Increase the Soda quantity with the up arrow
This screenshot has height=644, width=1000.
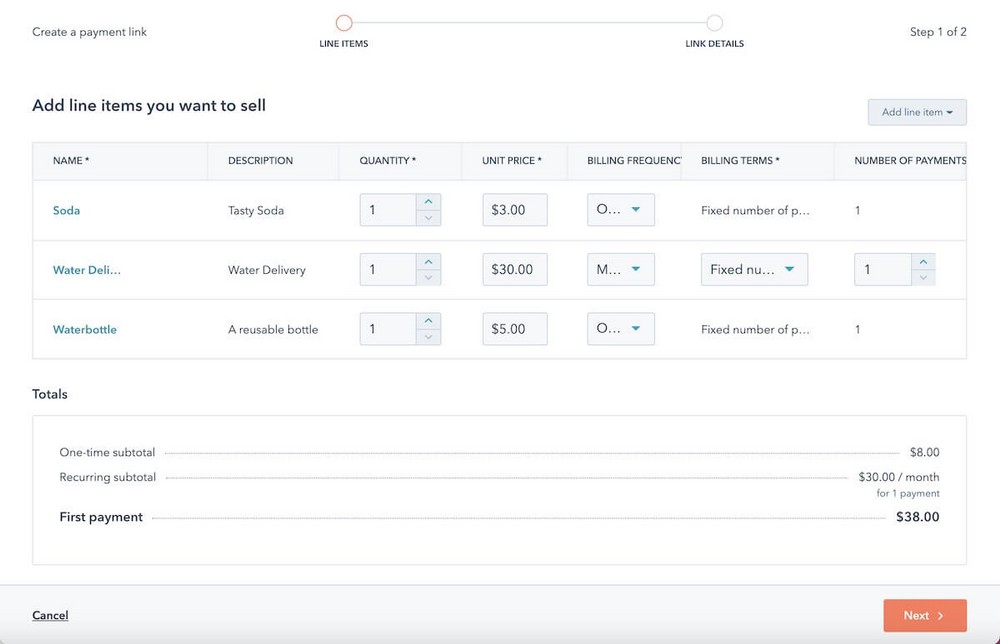pyautogui.click(x=429, y=202)
